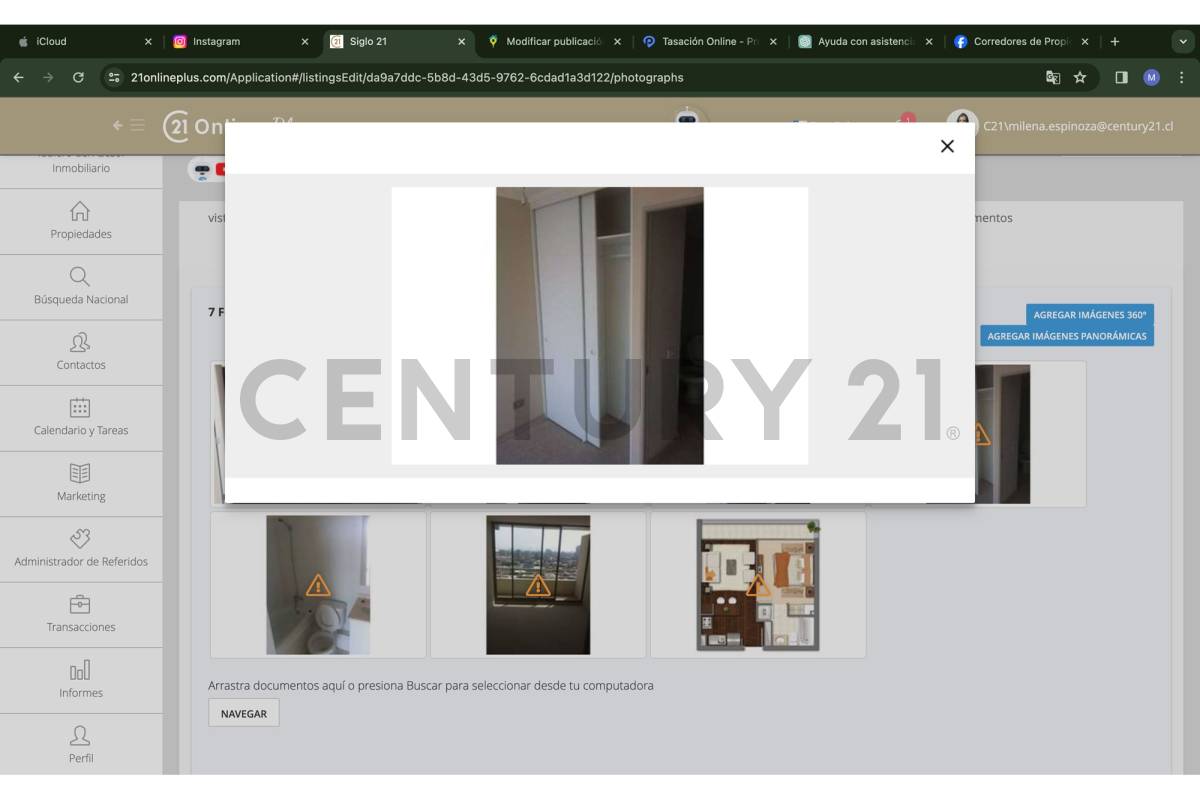This screenshot has height=800, width=1200.
Task: Click the robot assistant icon in header
Action: (x=687, y=116)
